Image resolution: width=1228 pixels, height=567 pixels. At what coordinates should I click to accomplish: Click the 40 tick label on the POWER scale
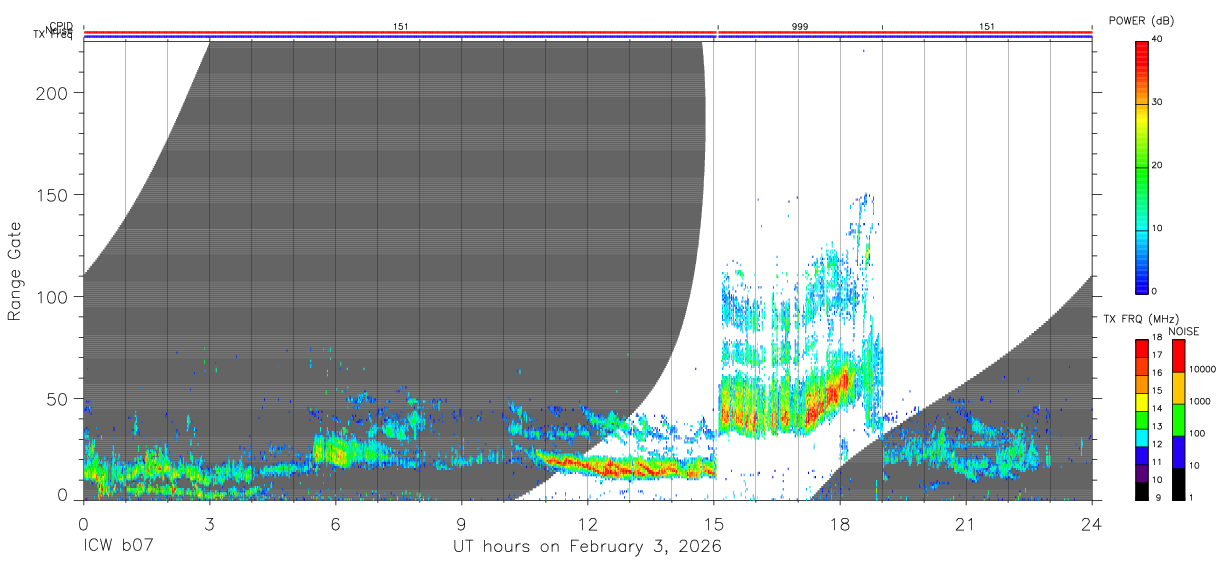1156,40
